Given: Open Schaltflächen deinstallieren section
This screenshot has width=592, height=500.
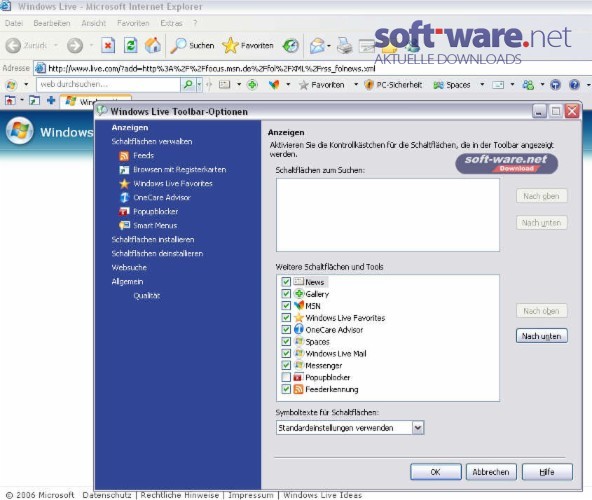Looking at the screenshot, I should click(x=157, y=253).
